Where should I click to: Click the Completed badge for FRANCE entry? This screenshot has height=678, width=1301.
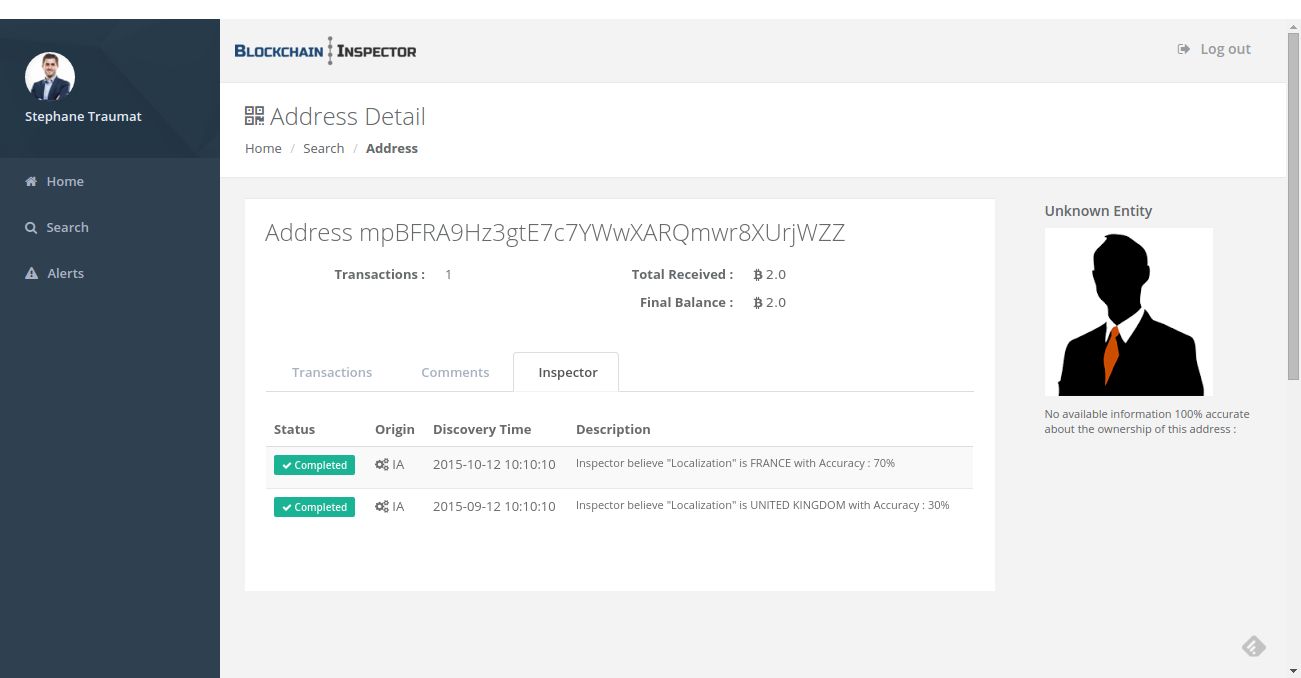click(314, 465)
